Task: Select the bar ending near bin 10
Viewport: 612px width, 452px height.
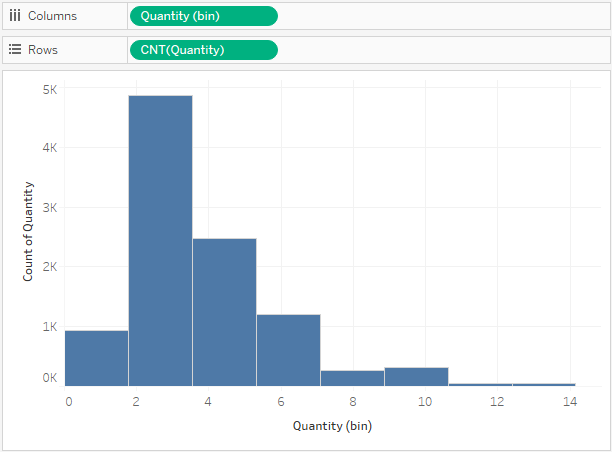Action: (x=416, y=377)
